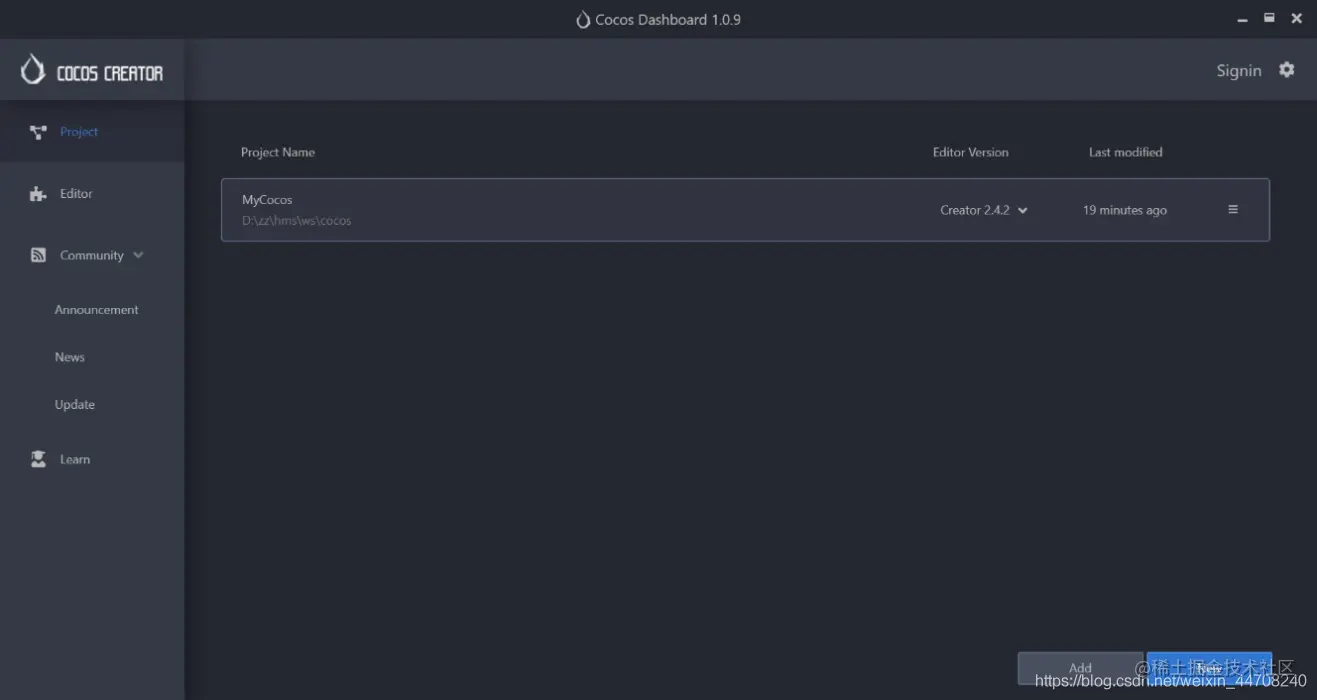
Task: Click the Cocos flame icon in title bar
Action: coord(583,20)
